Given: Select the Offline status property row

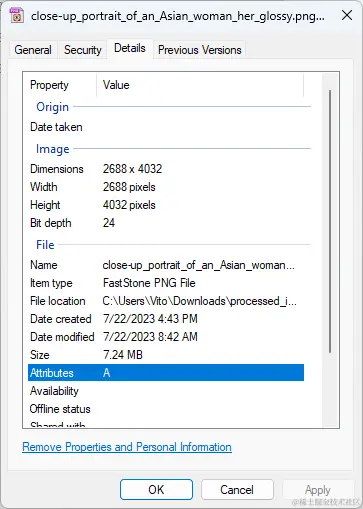Looking at the screenshot, I should point(166,409).
